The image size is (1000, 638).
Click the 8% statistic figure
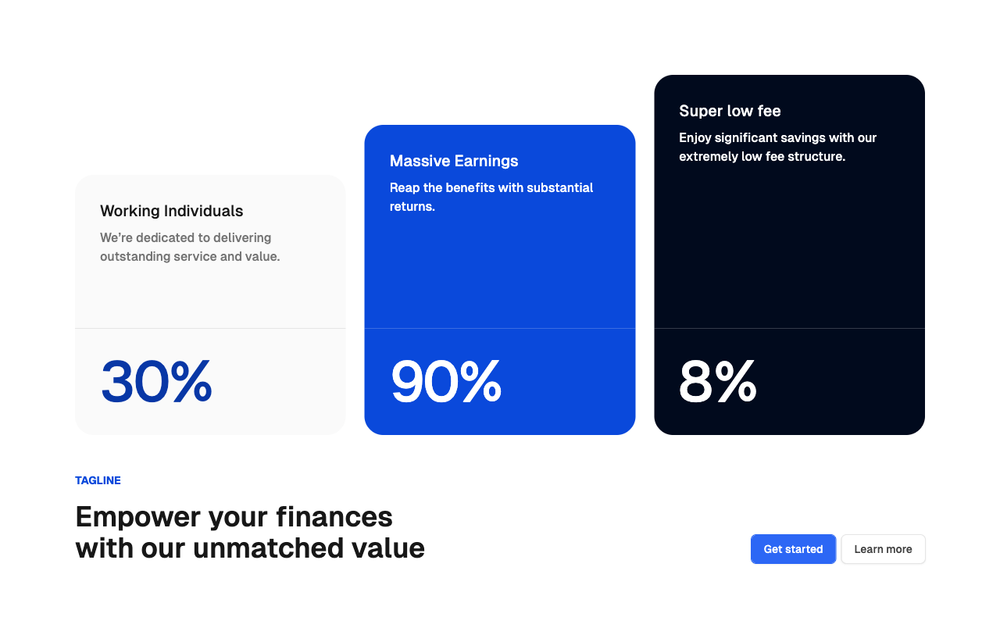point(717,382)
